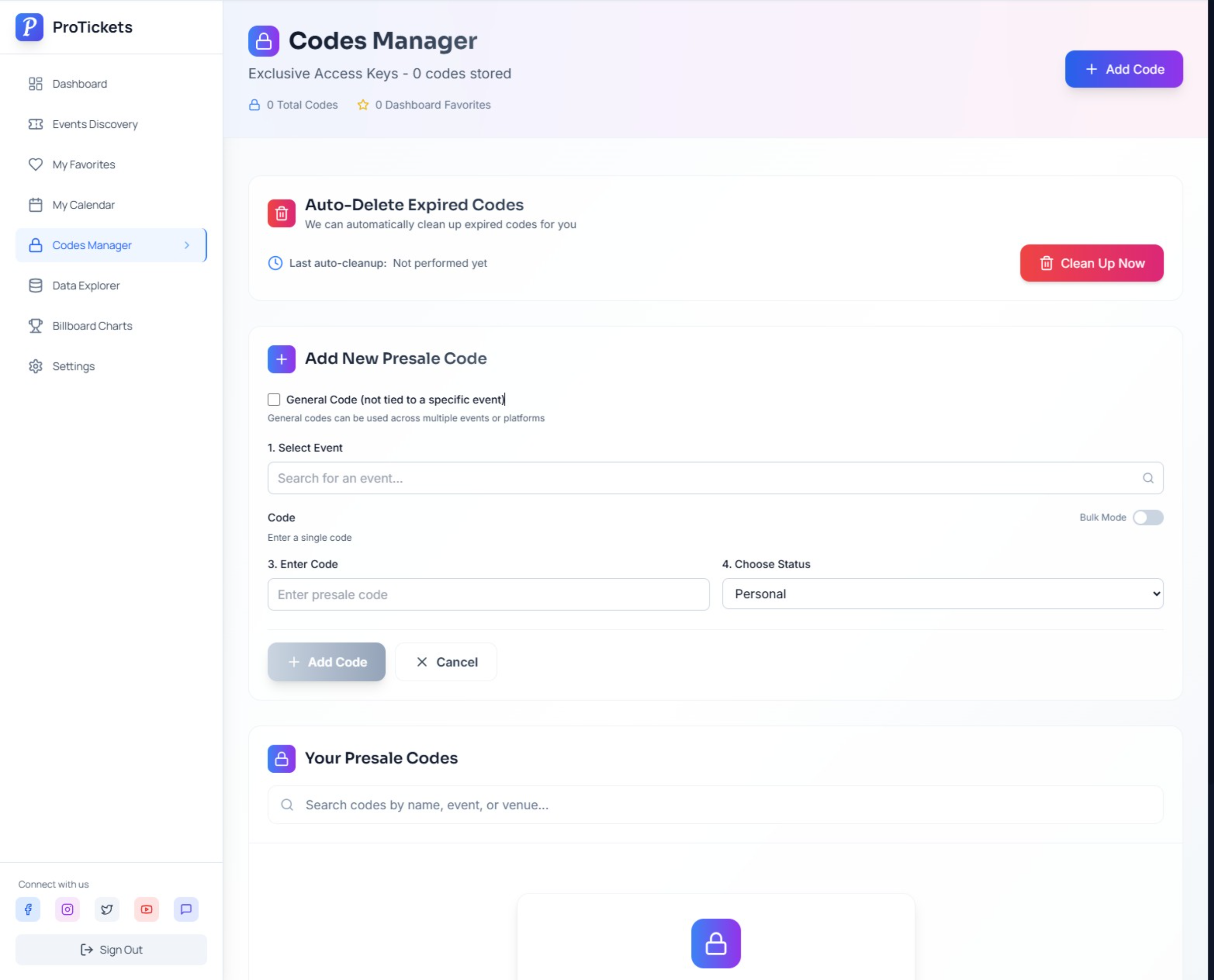Screen dimensions: 1214x980
Task: Open Events Discovery page
Action: pos(111,124)
